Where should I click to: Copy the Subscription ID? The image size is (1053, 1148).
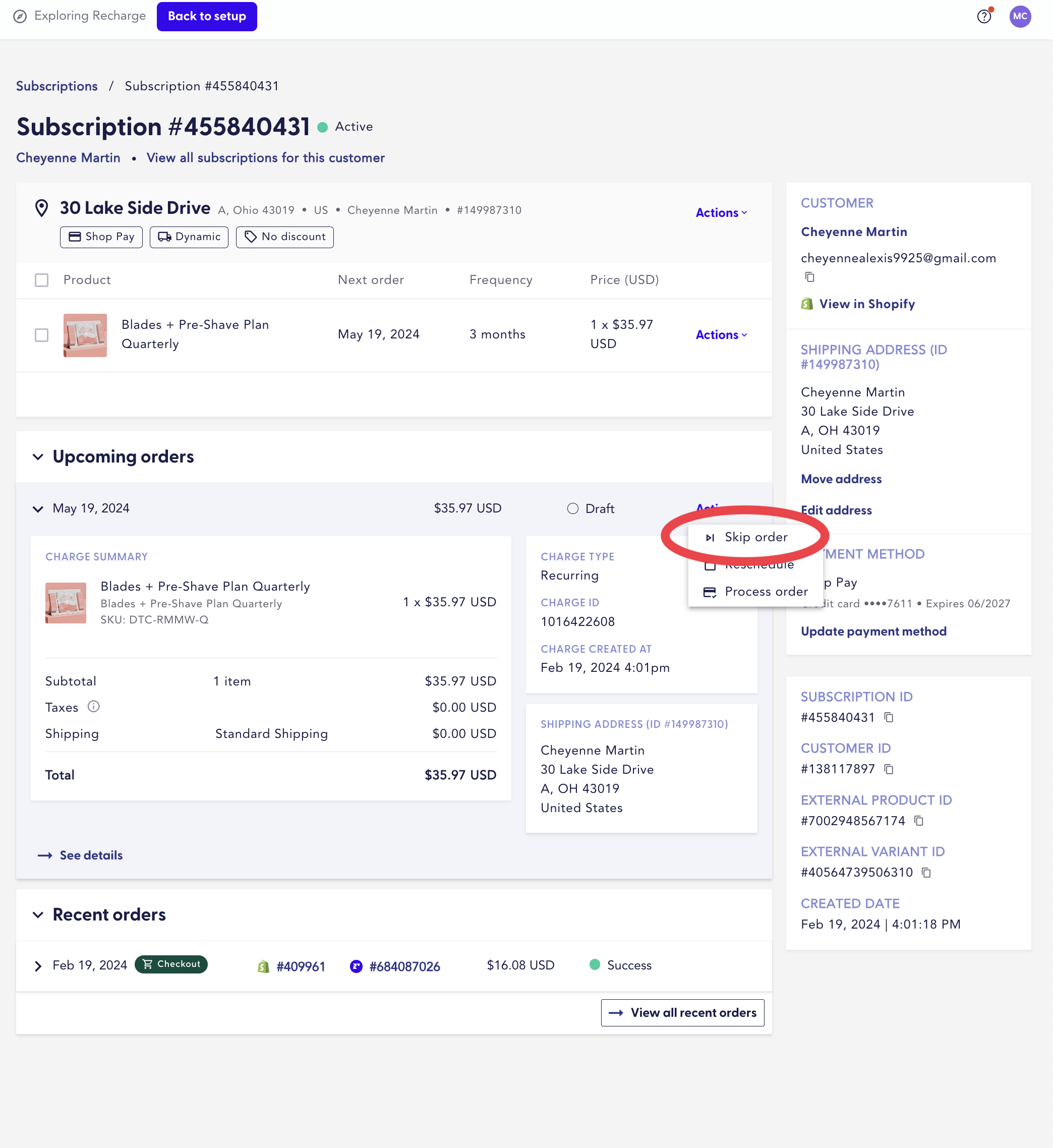coord(890,718)
